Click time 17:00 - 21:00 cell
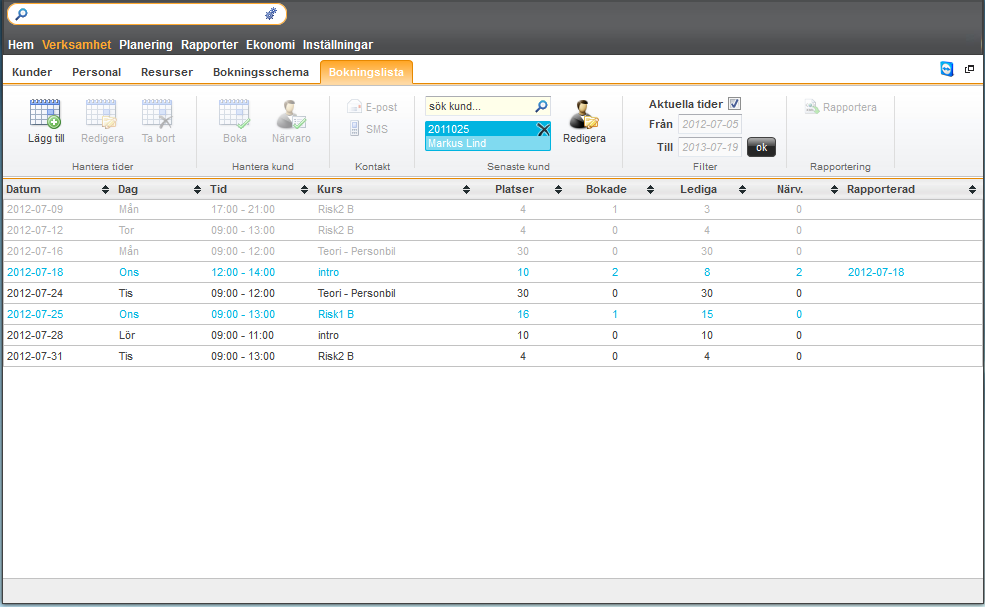Screen dimensions: 985x607 pos(242,209)
